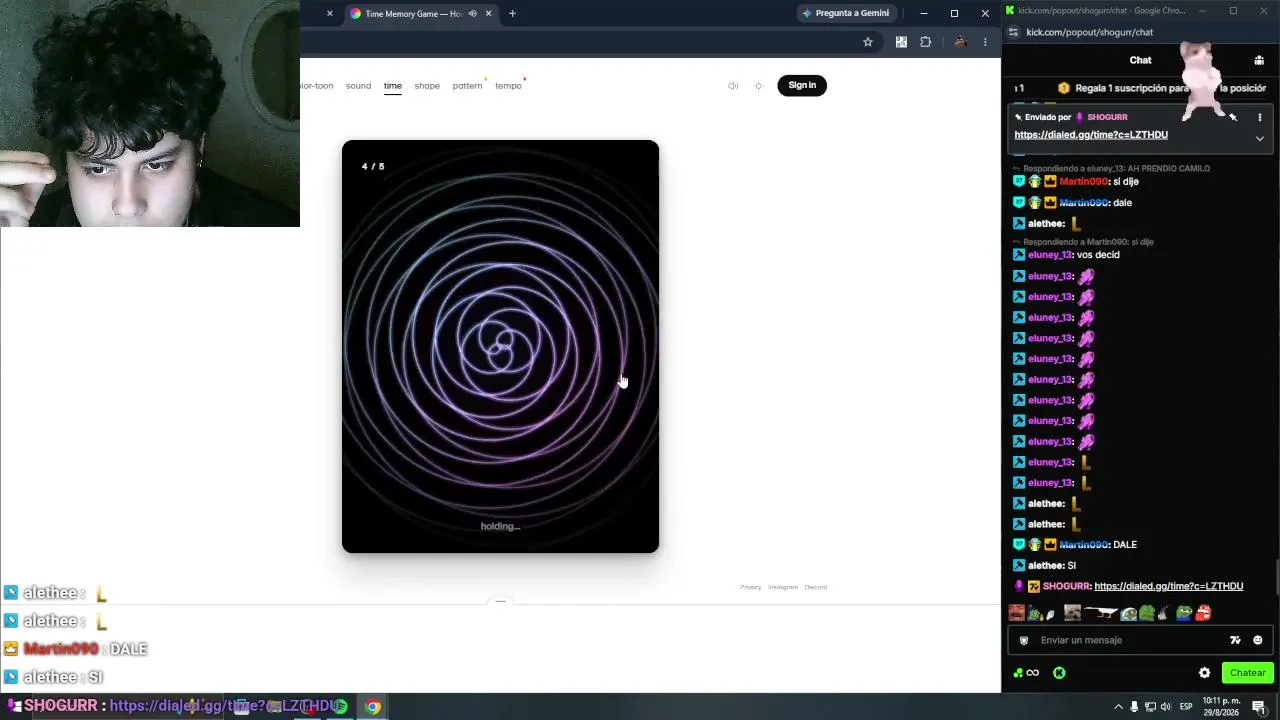Open pinned message three-dot options
Screen dimensions: 1280x720
[x=1259, y=118]
